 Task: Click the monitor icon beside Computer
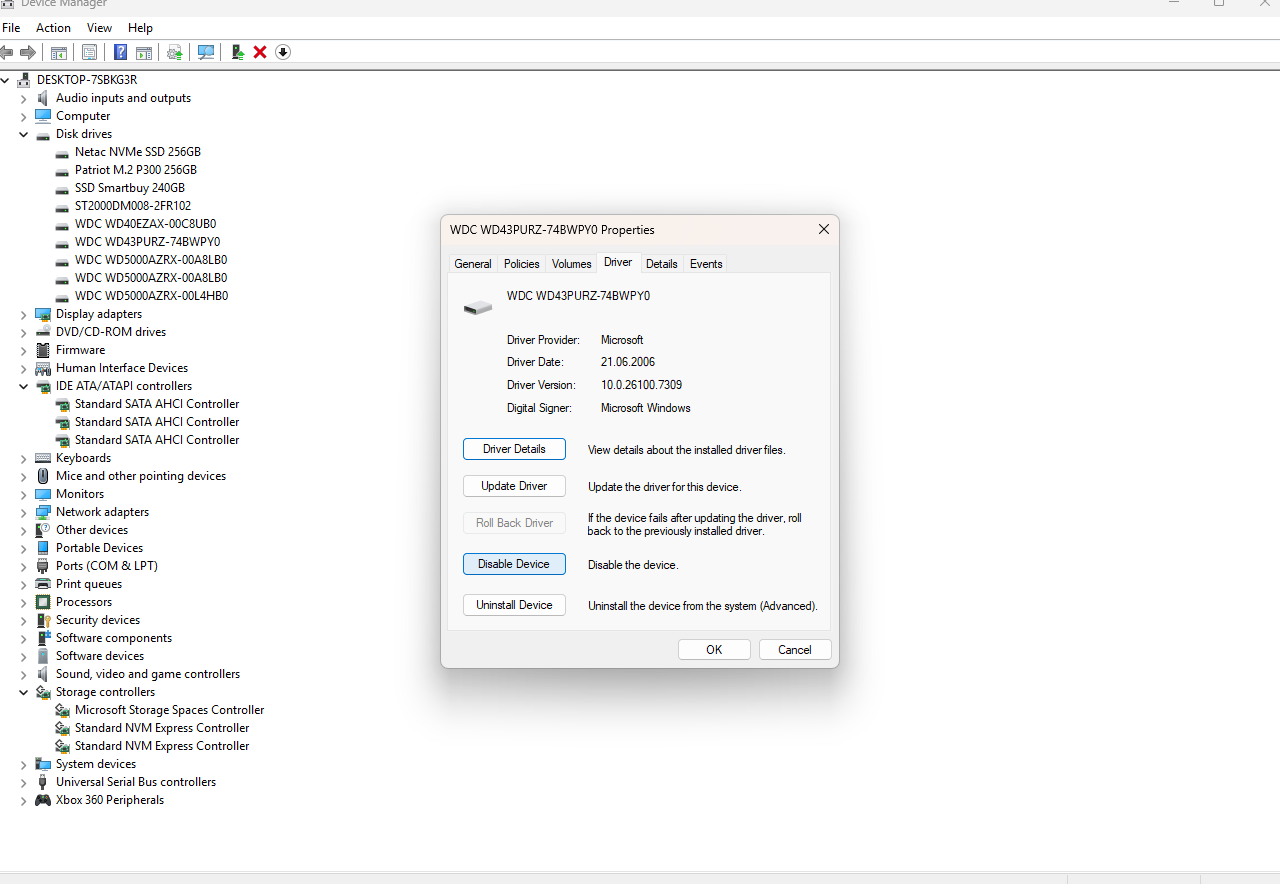coord(43,116)
